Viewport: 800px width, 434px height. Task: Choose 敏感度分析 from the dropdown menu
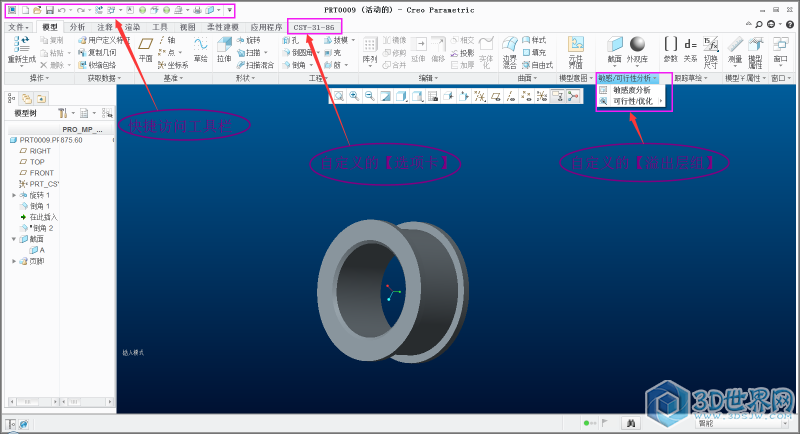tap(630, 89)
